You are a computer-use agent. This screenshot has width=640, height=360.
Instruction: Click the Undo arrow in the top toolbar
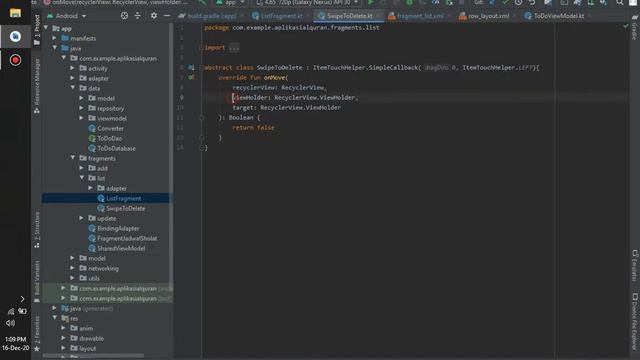click(532, 2)
